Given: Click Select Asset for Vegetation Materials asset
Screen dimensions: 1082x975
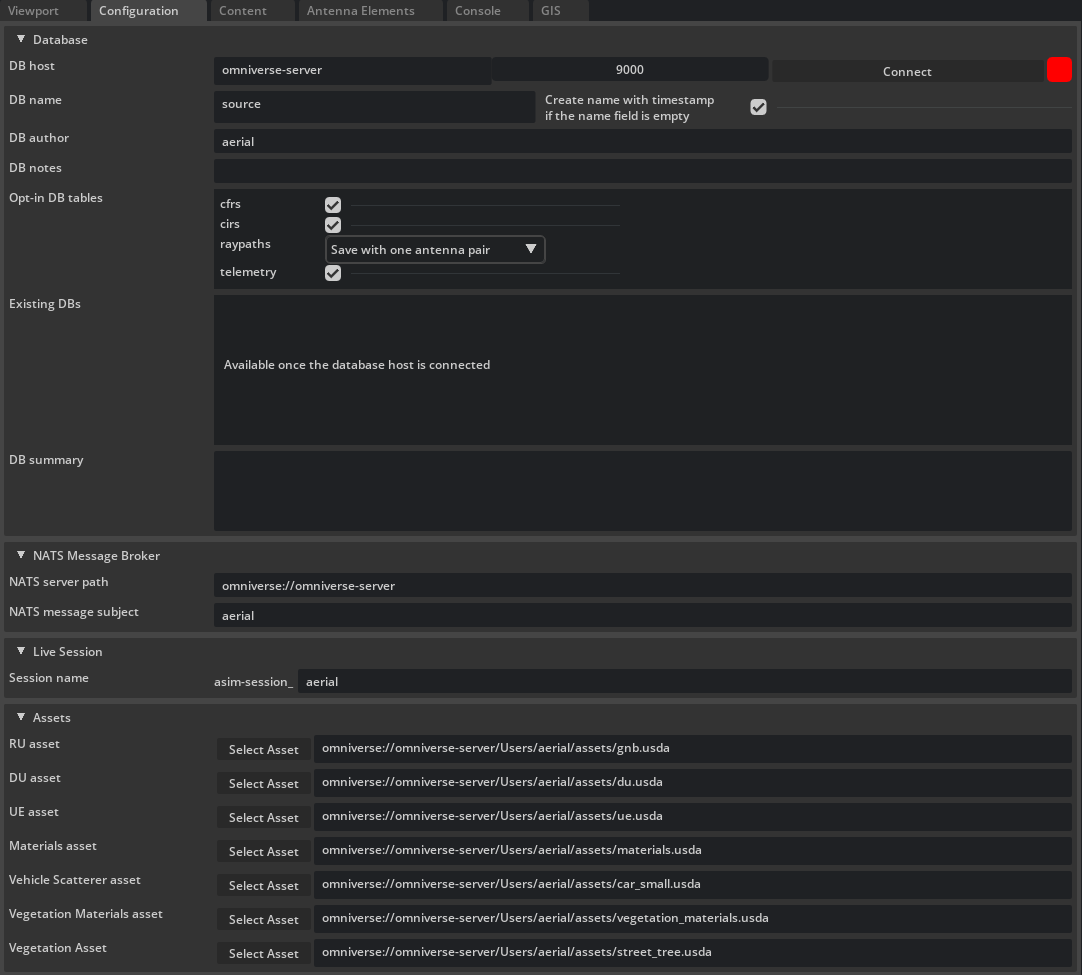Looking at the screenshot, I should [264, 919].
